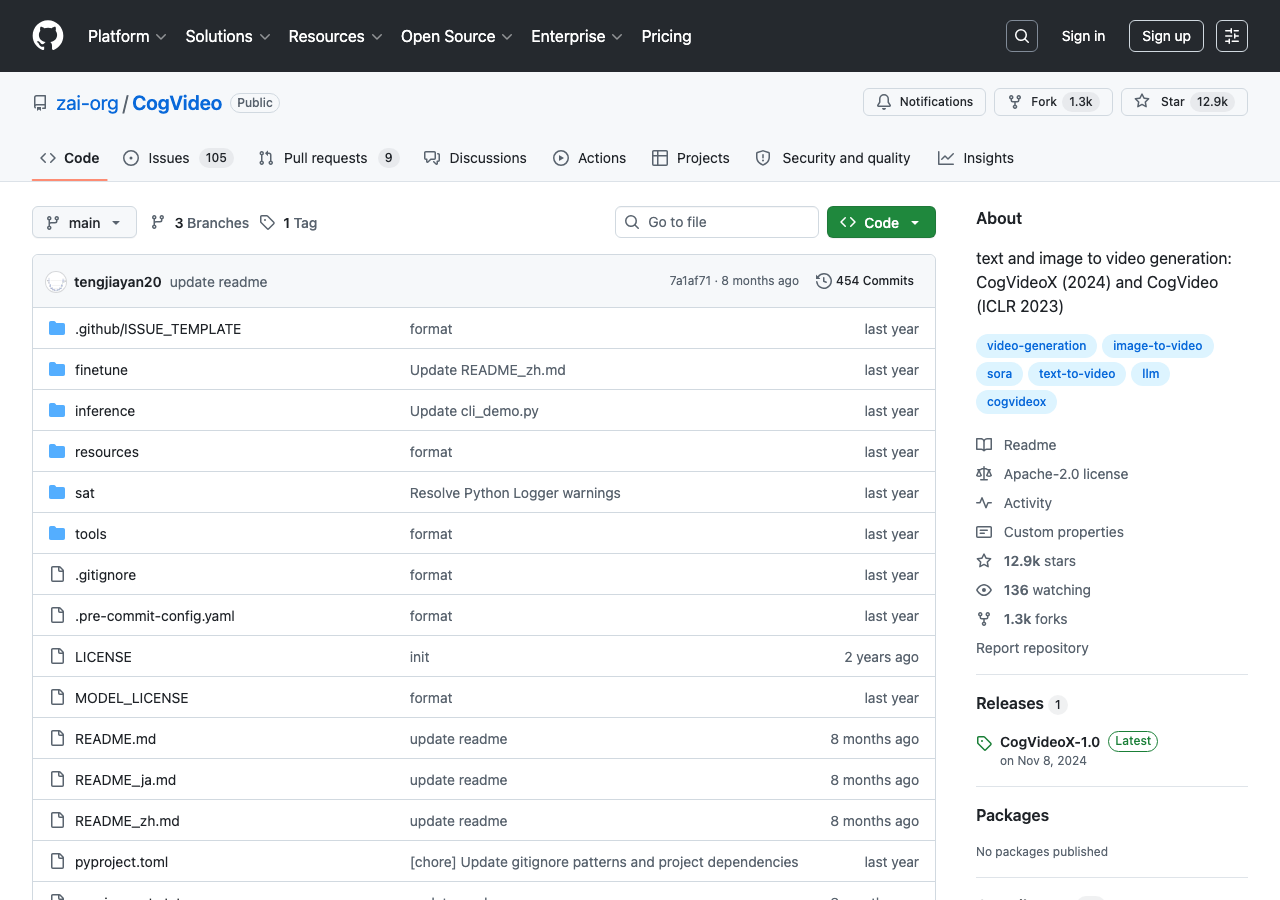Open the main branch selector dropdown
This screenshot has width=1280, height=900.
tap(84, 222)
